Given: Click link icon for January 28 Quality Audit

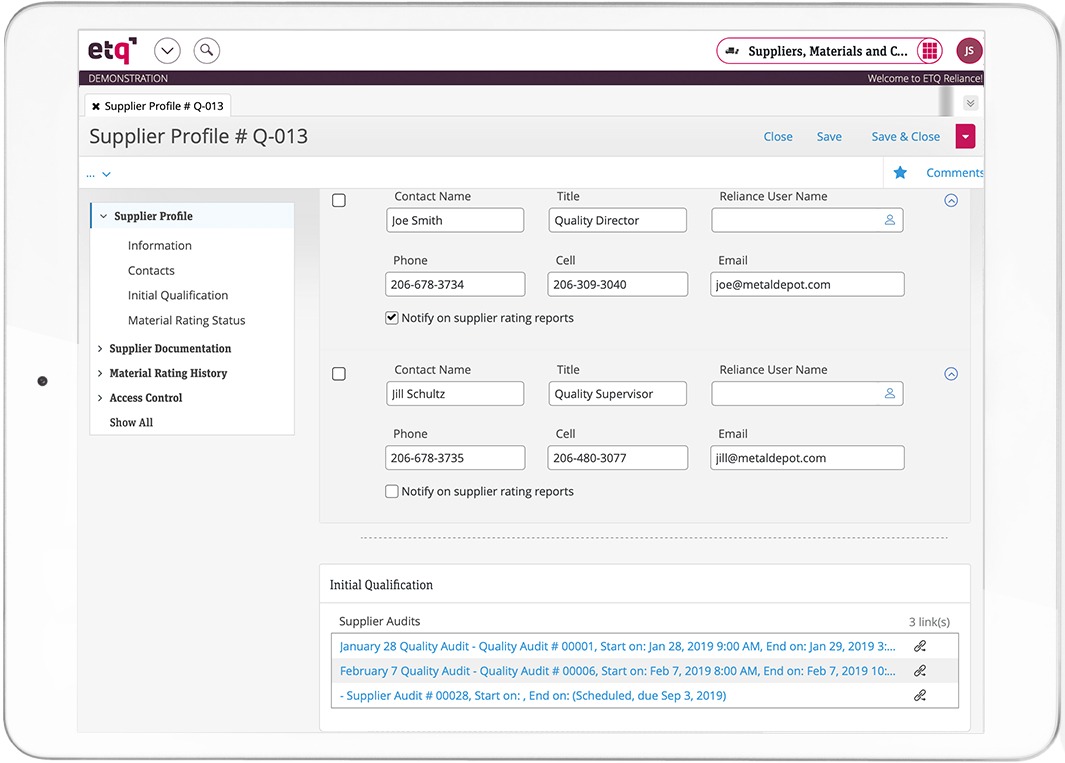Looking at the screenshot, I should click(920, 646).
